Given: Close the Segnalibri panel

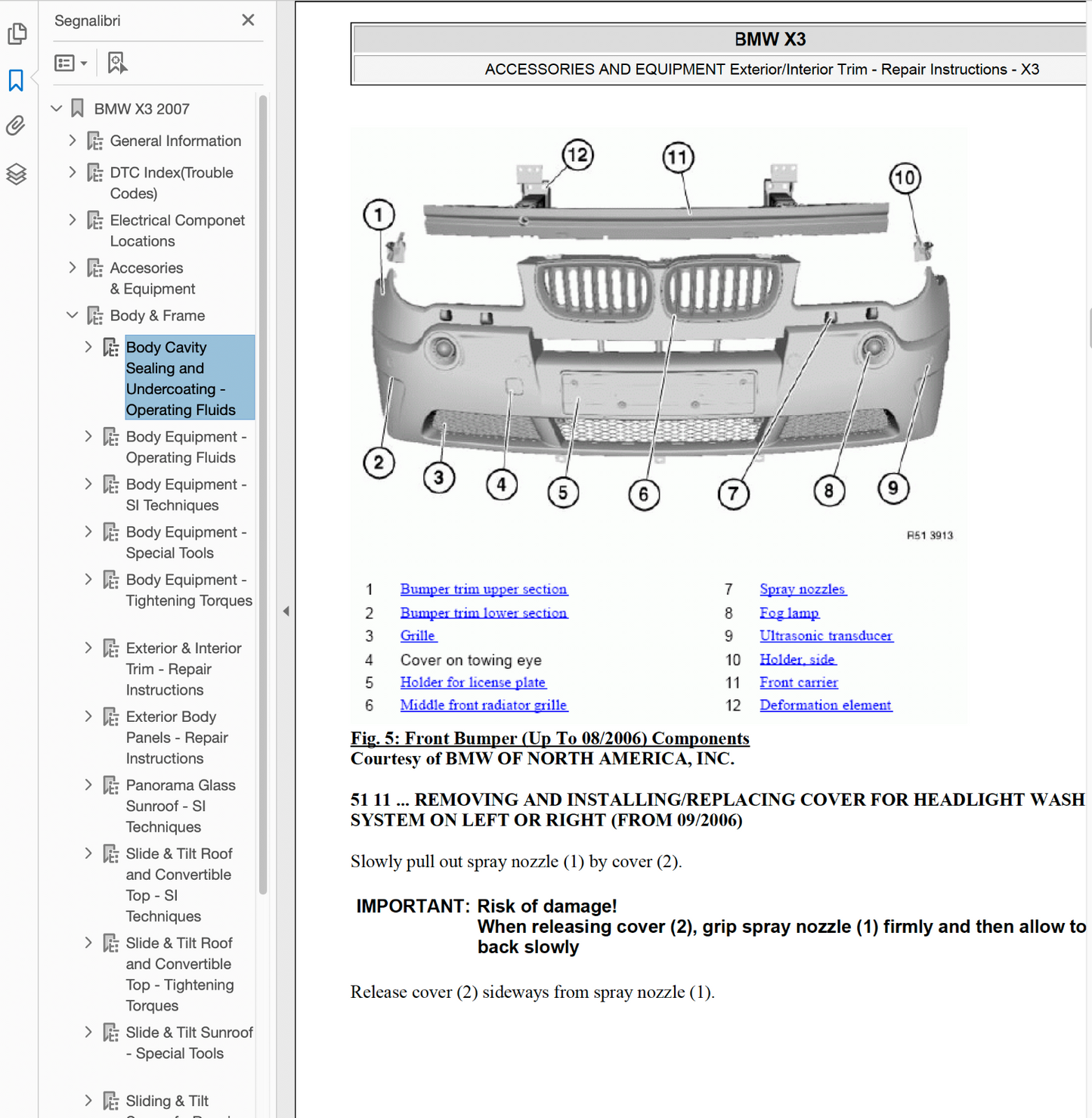Looking at the screenshot, I should (x=248, y=20).
